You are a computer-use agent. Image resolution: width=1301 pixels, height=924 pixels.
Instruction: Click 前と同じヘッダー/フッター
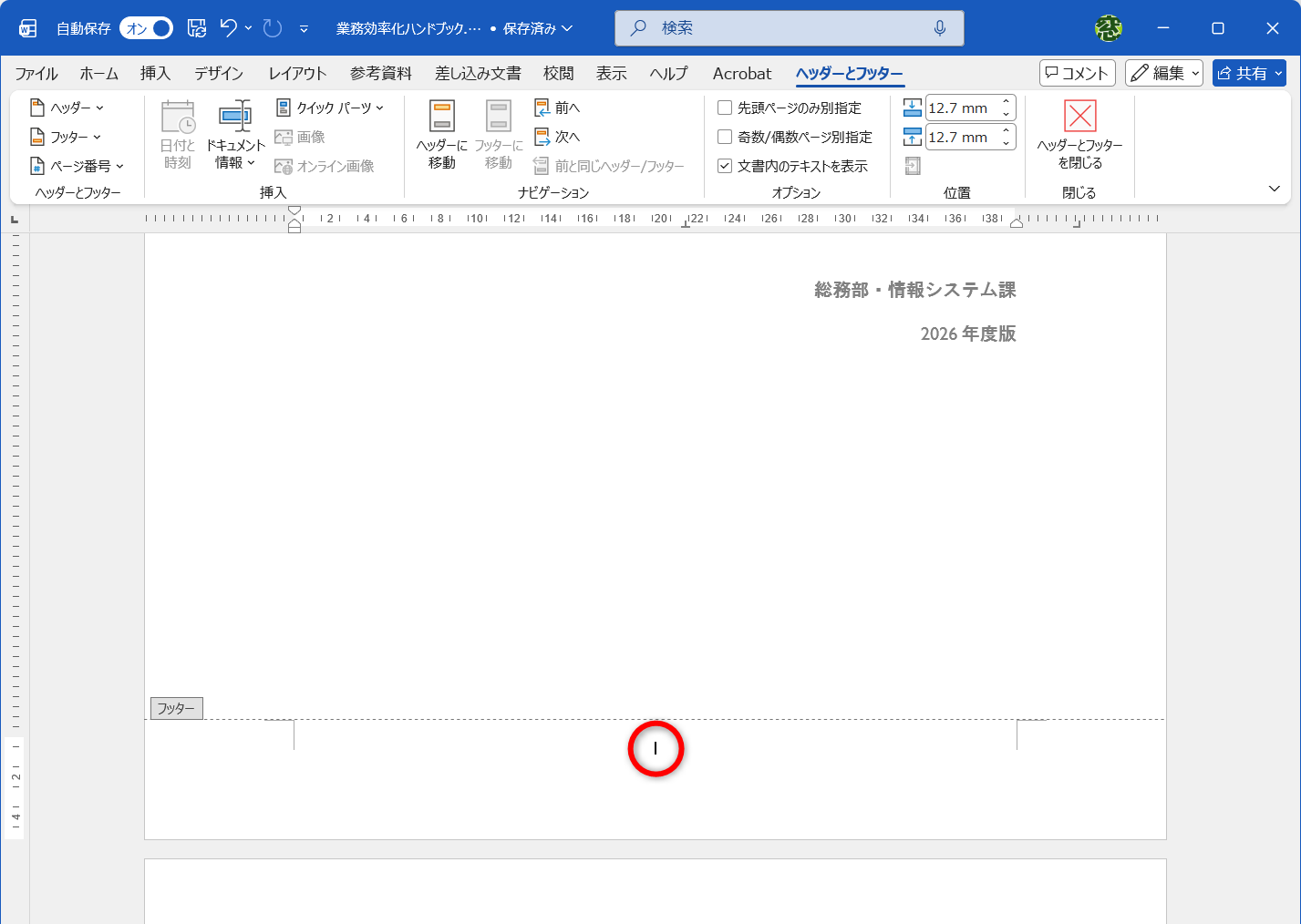[608, 166]
